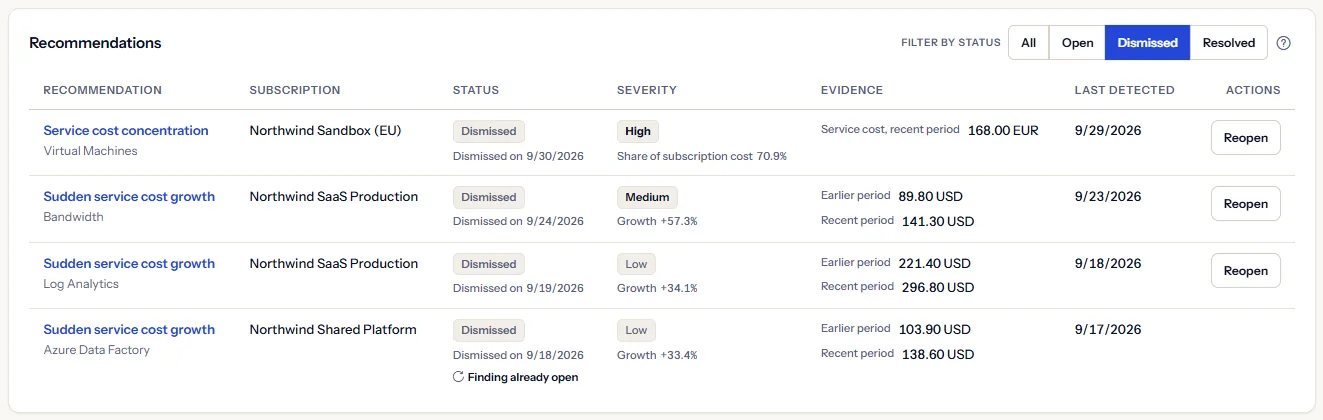This screenshot has height=420, width=1323.
Task: Open Sudden service cost growth for Azure Data Factory
Action: [x=129, y=330]
